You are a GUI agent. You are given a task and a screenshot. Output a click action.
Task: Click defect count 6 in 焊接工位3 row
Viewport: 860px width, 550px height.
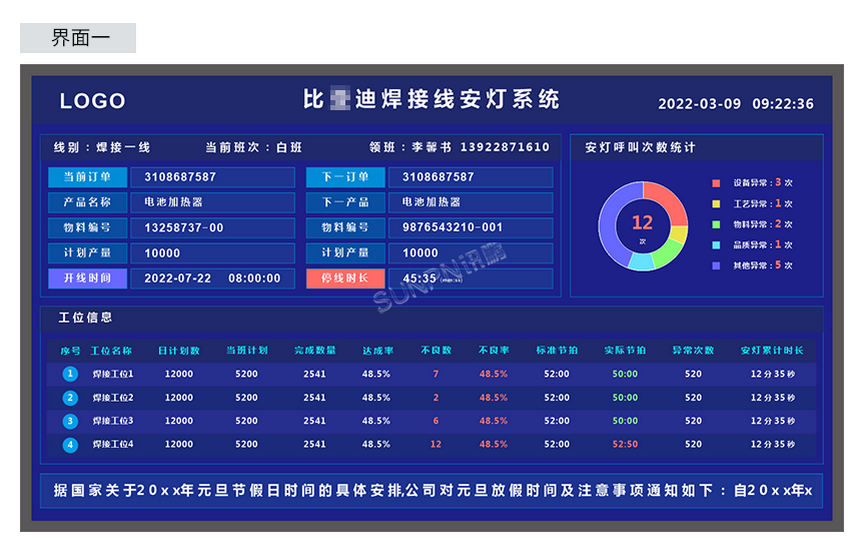pyautogui.click(x=436, y=421)
